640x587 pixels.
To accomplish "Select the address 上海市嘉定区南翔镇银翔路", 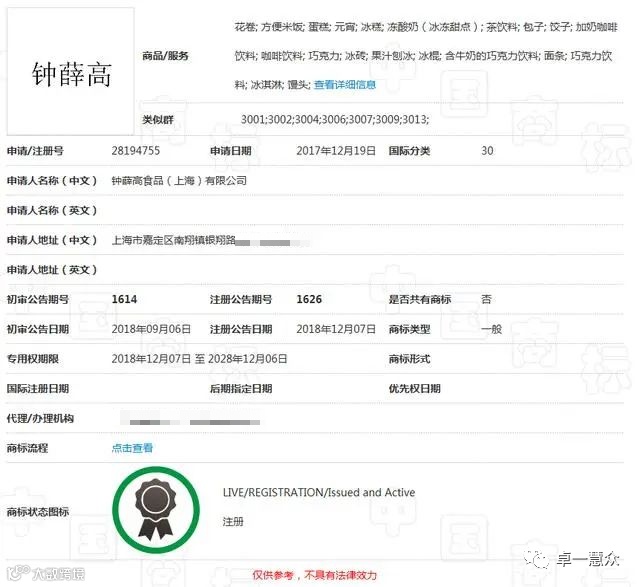I will (x=173, y=240).
